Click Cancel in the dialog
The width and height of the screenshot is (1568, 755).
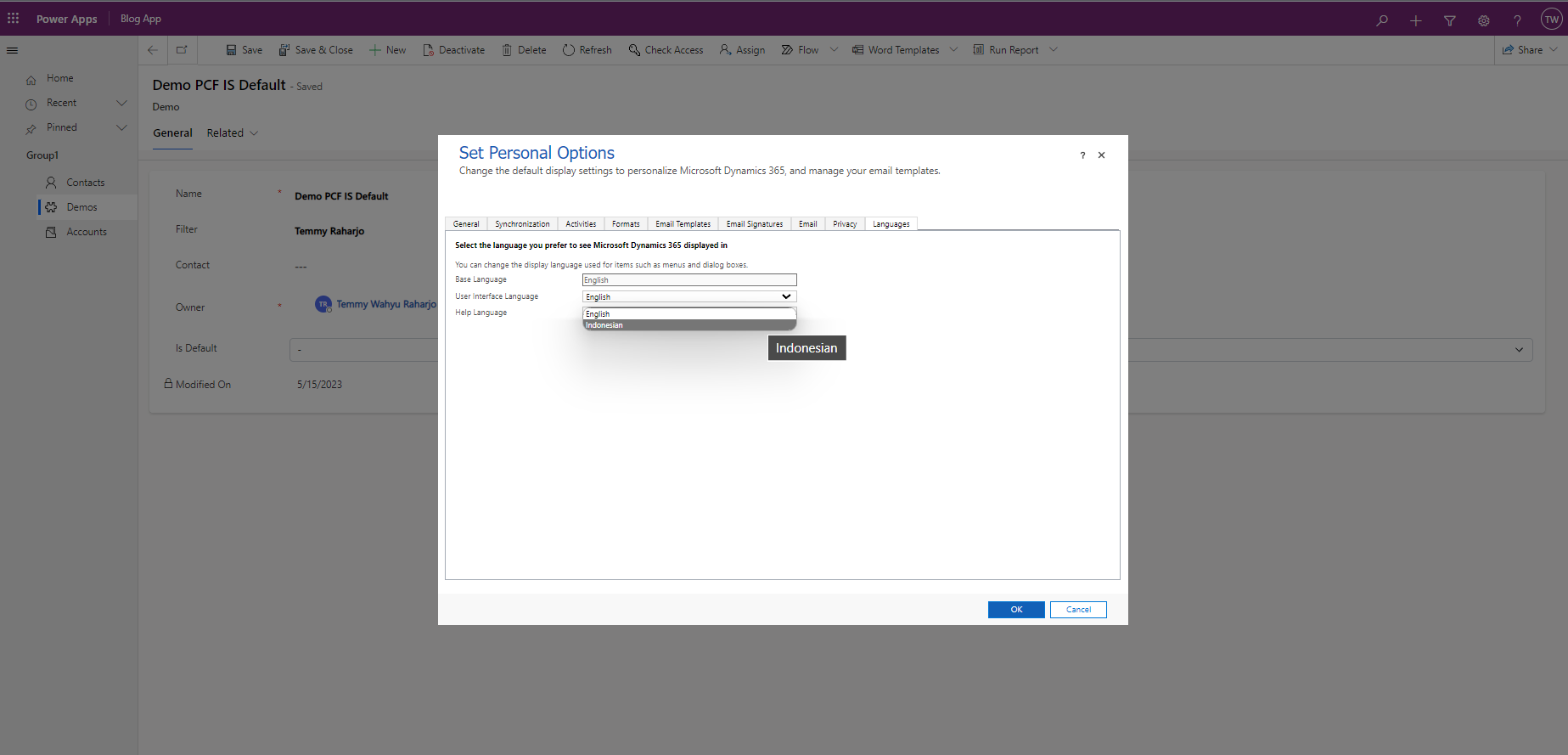[1078, 610]
